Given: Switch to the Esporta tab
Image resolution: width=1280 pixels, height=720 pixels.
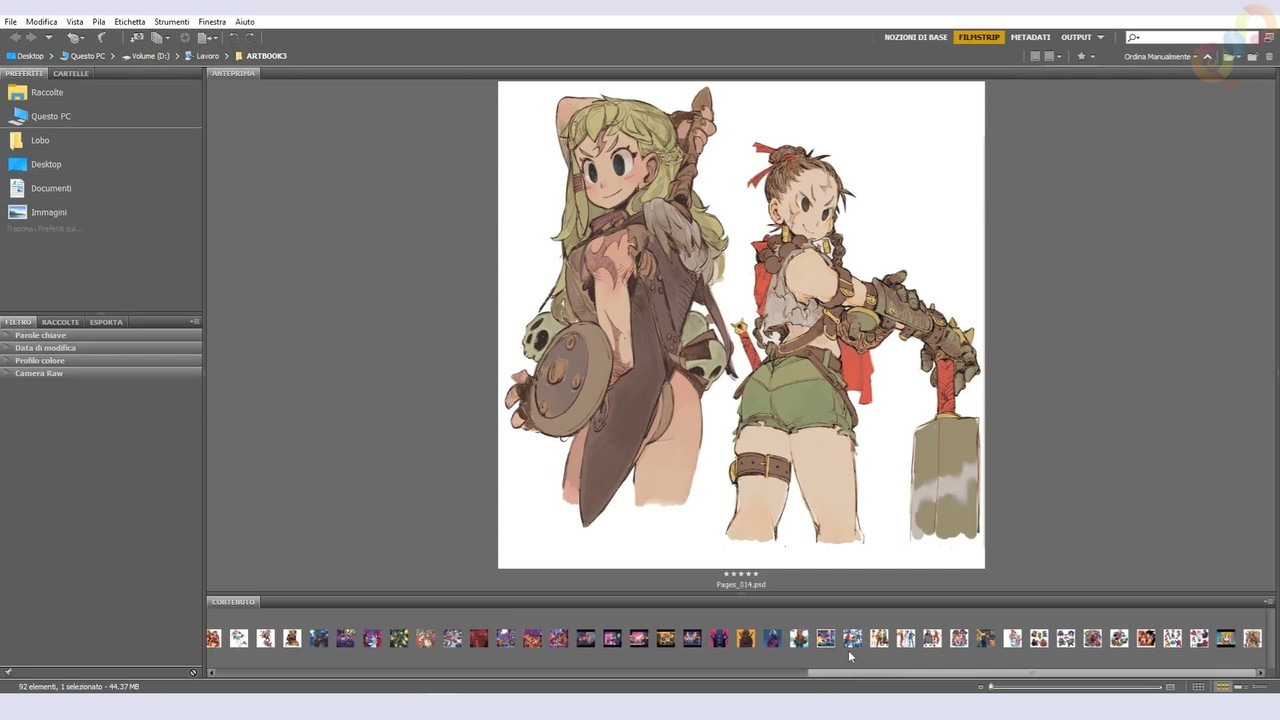Looking at the screenshot, I should point(106,322).
